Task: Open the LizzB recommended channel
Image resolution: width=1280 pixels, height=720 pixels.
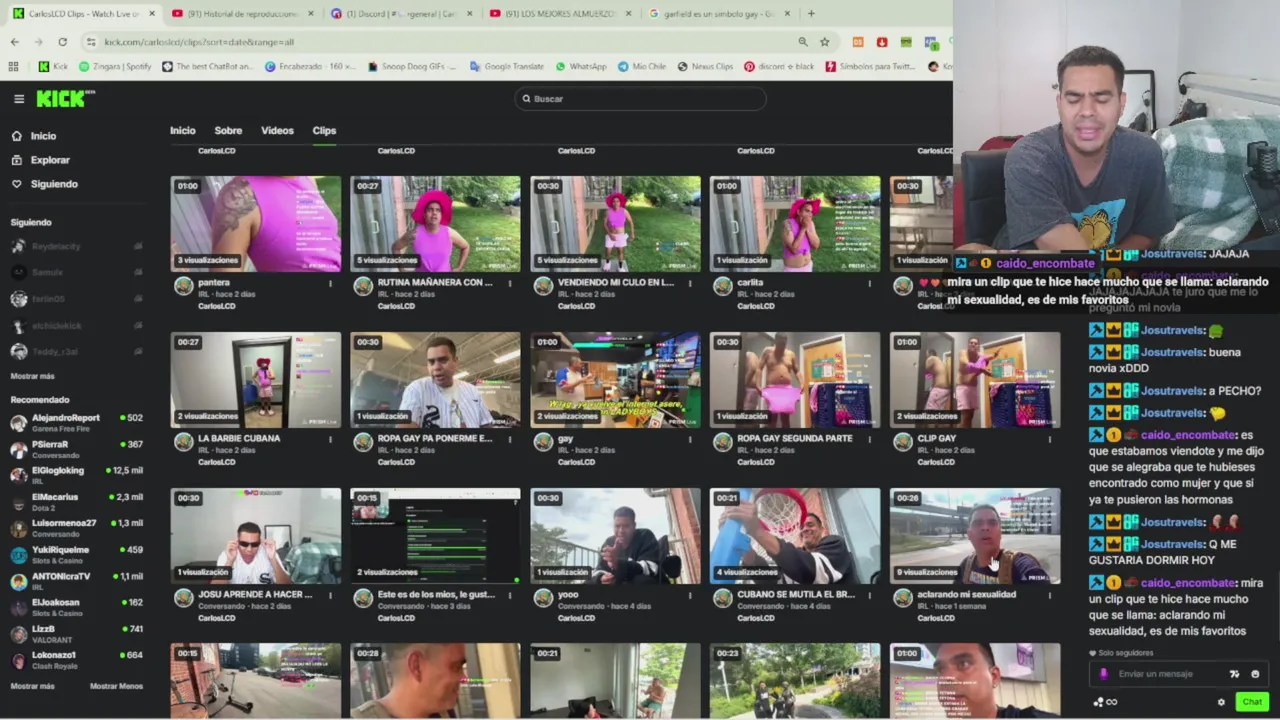Action: pyautogui.click(x=76, y=634)
